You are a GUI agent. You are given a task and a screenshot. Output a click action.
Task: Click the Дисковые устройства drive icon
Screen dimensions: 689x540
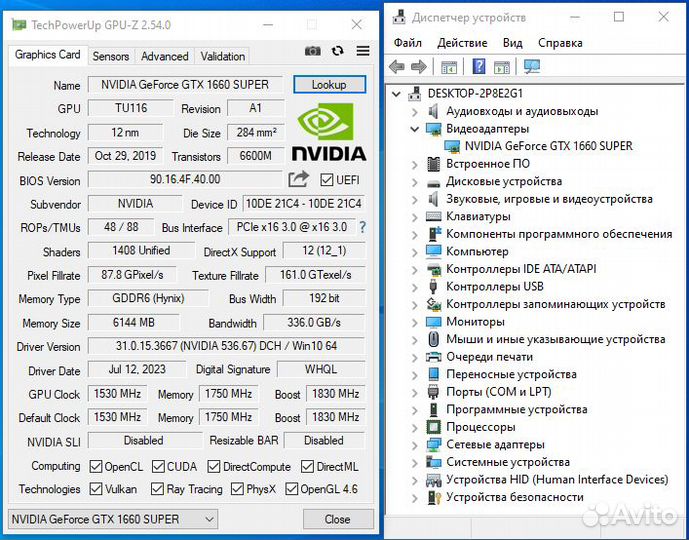(434, 182)
